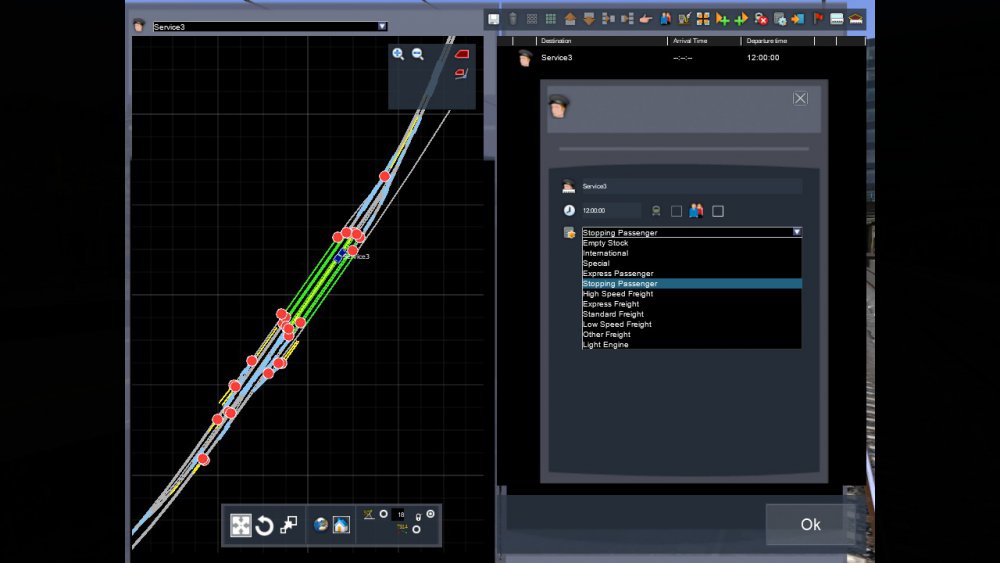Tick the checkbox beside the passengers icon

[x=718, y=211]
